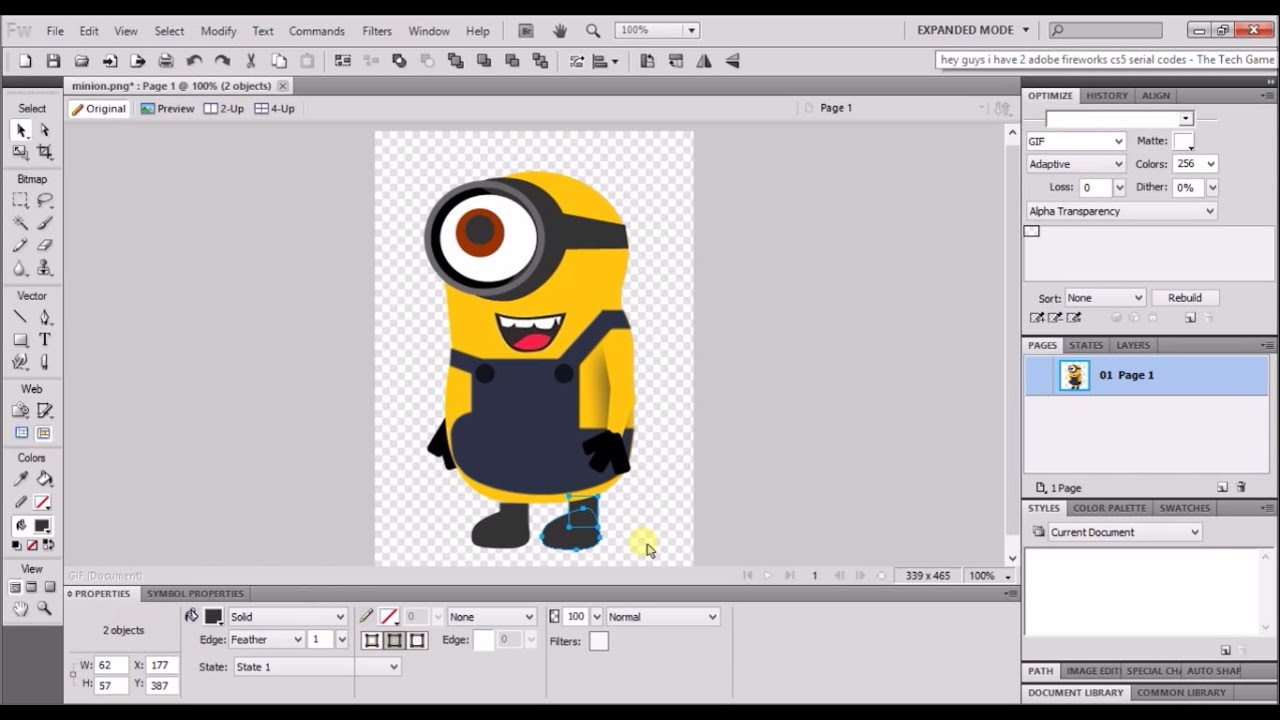This screenshot has height=720, width=1280.
Task: Open the Filters menu
Action: tap(377, 31)
